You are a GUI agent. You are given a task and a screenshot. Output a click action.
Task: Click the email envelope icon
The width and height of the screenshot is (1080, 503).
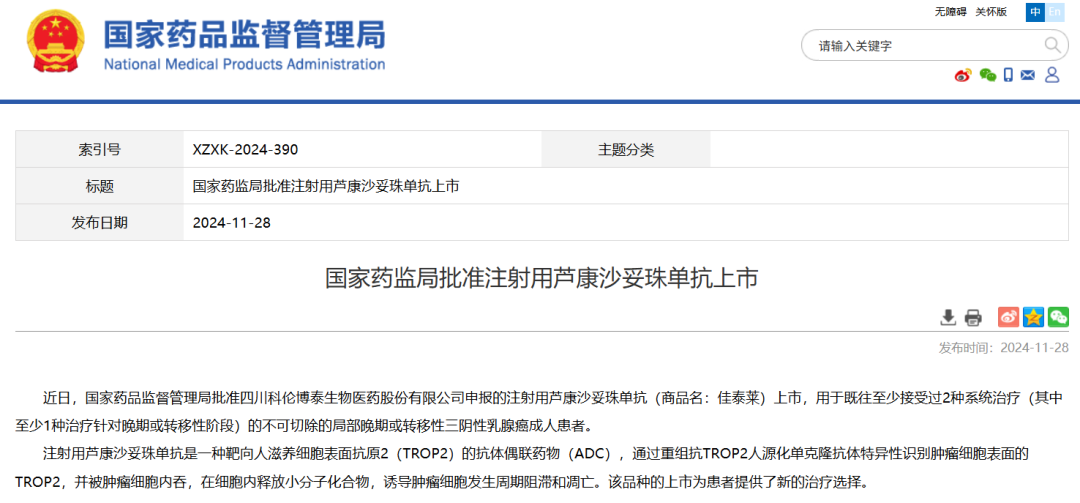coord(1029,76)
